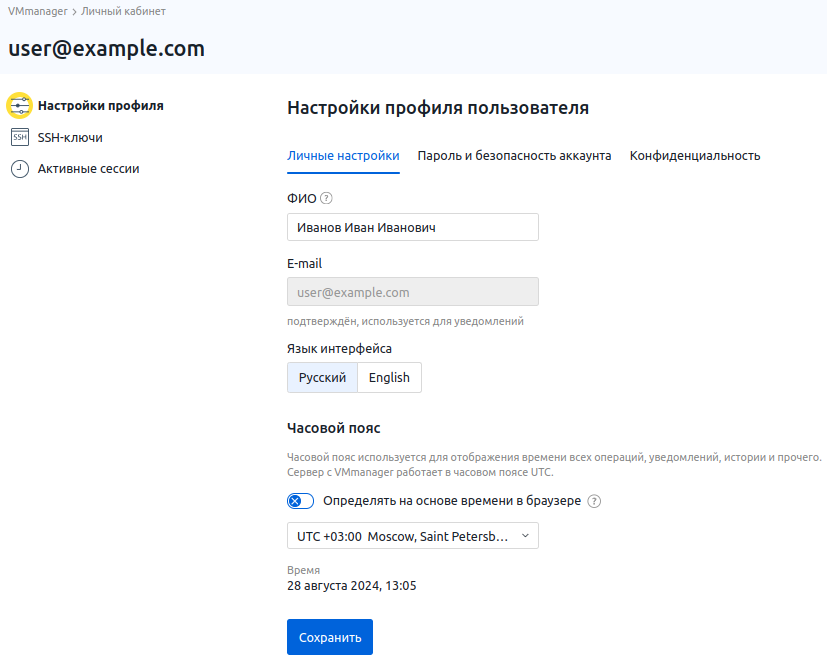Screen dimensions: 827x669
Task: Click the disabled E-mail field
Action: point(412,292)
